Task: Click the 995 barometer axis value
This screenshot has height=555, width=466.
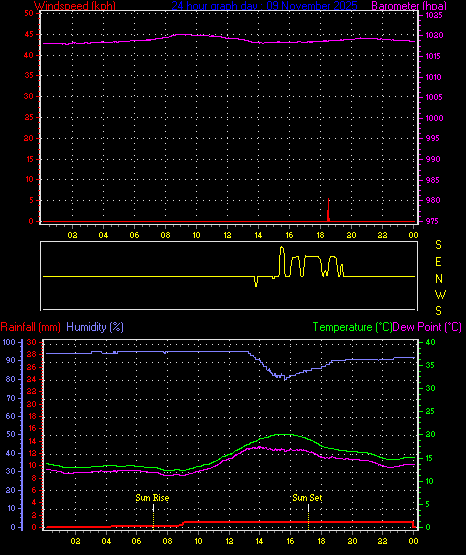Action: [x=433, y=138]
